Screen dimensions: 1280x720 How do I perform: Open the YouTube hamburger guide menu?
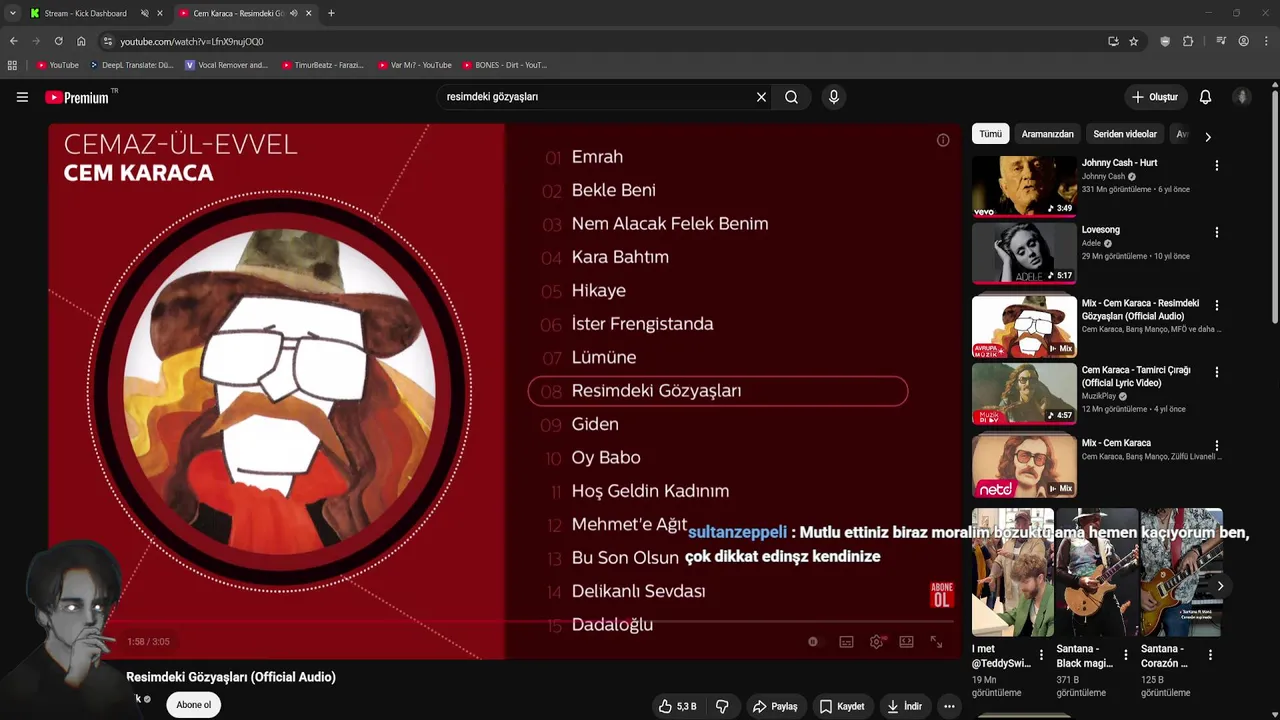(x=22, y=97)
